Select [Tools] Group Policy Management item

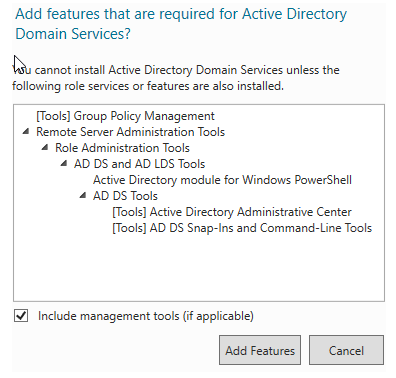click(125, 116)
